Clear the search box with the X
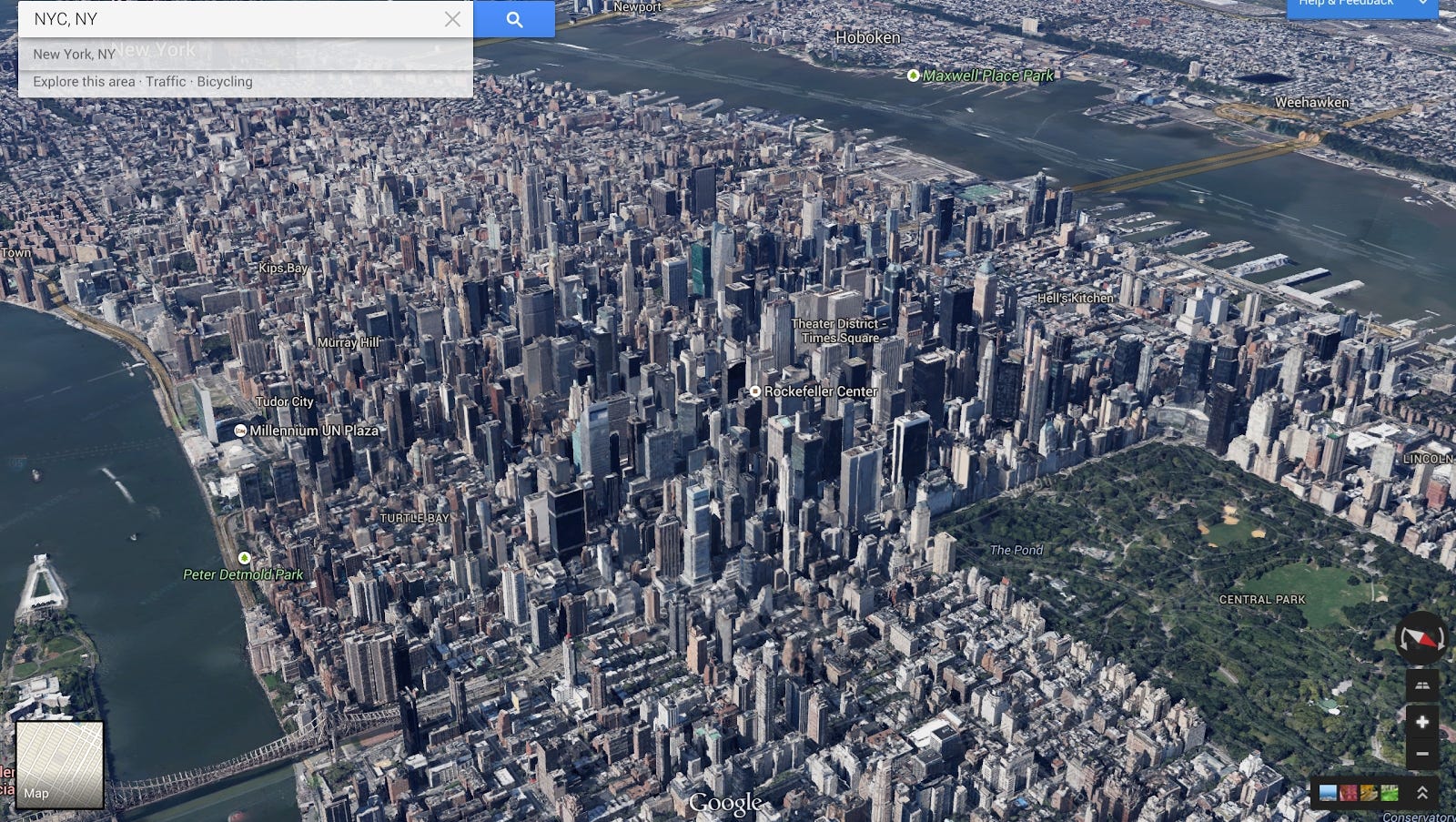This screenshot has height=822, width=1456. [452, 19]
